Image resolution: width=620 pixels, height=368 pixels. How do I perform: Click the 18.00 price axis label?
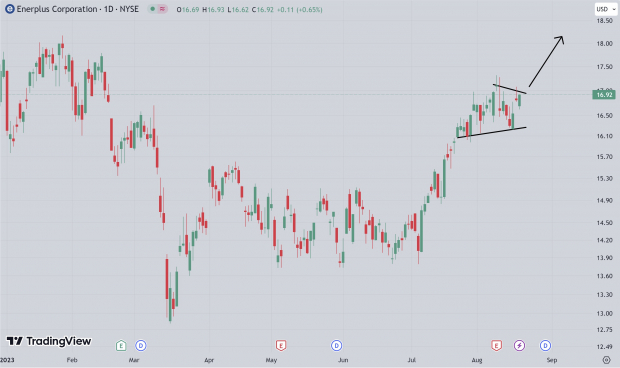(x=604, y=43)
